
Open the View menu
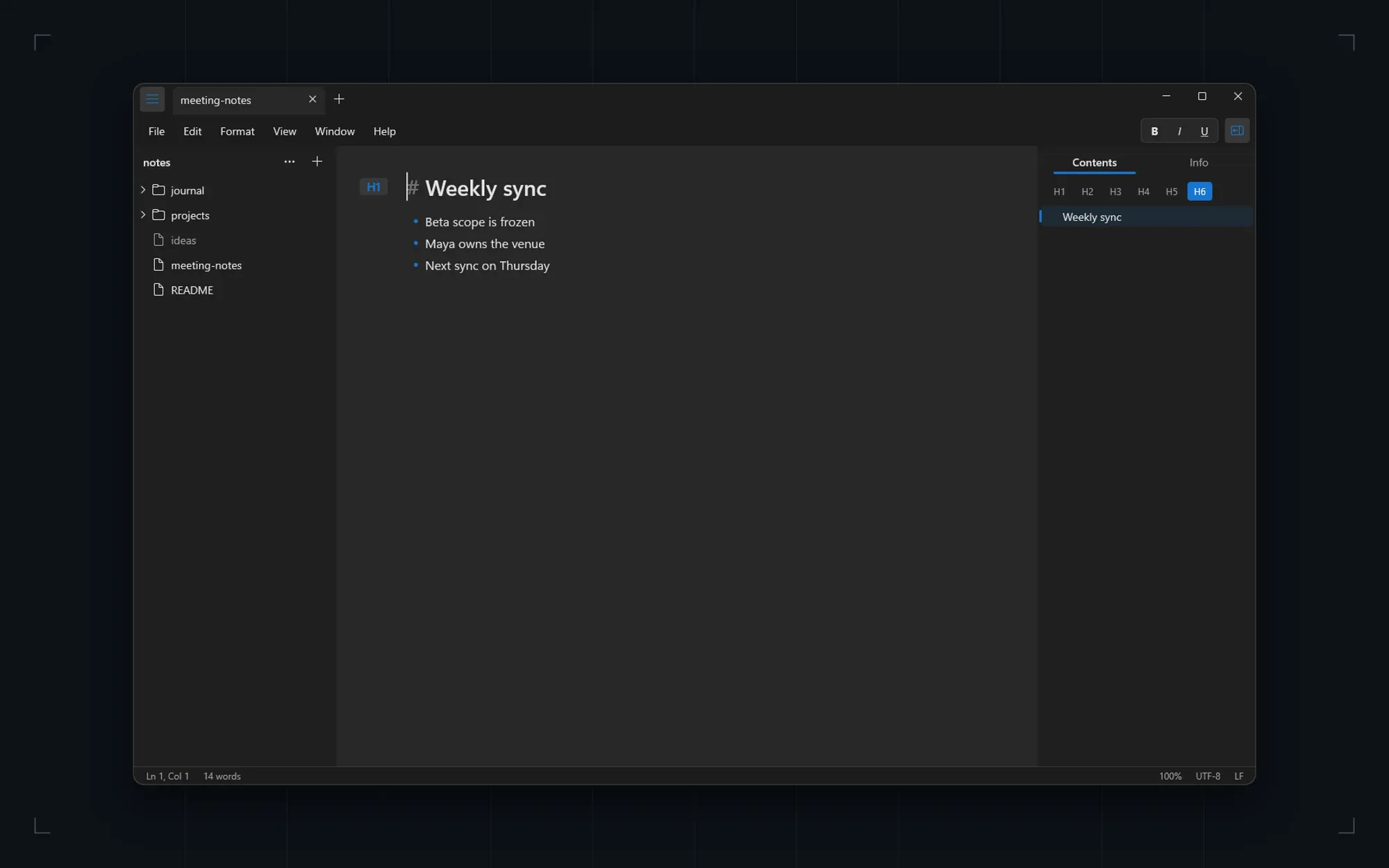[x=285, y=131]
